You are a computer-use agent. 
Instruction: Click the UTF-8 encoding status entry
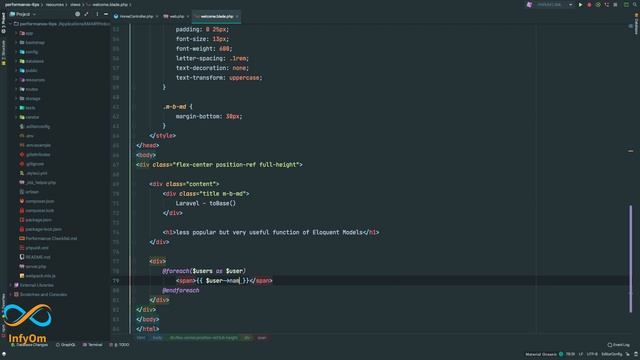point(592,354)
